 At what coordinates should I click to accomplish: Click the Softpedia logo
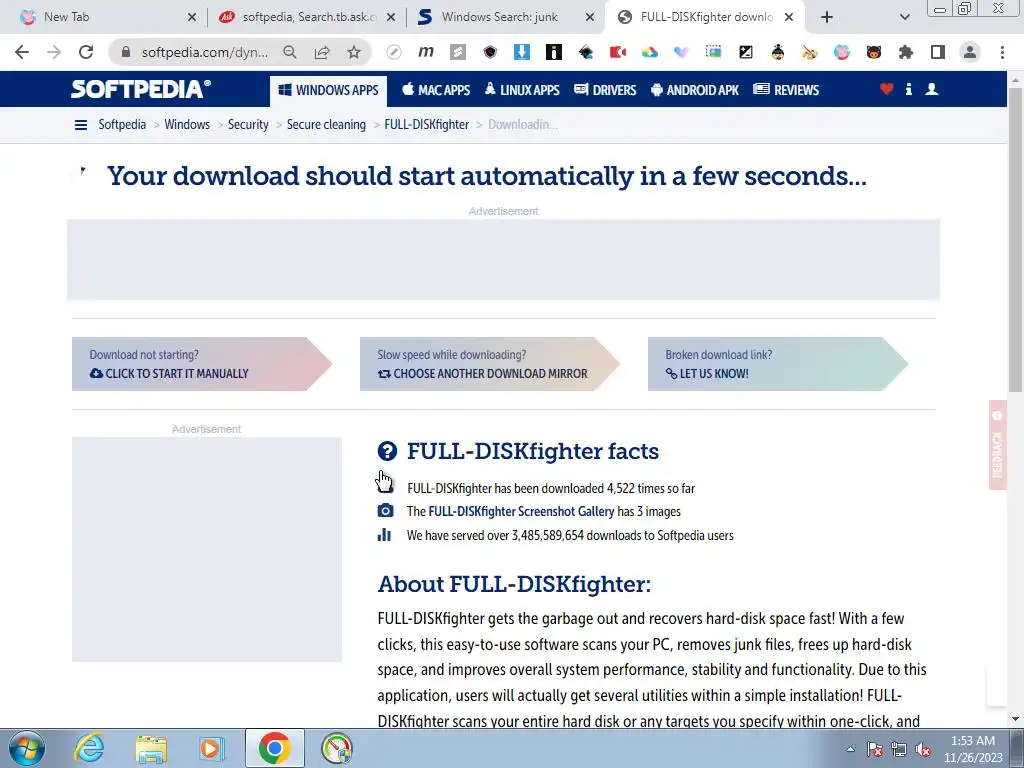[x=140, y=89]
